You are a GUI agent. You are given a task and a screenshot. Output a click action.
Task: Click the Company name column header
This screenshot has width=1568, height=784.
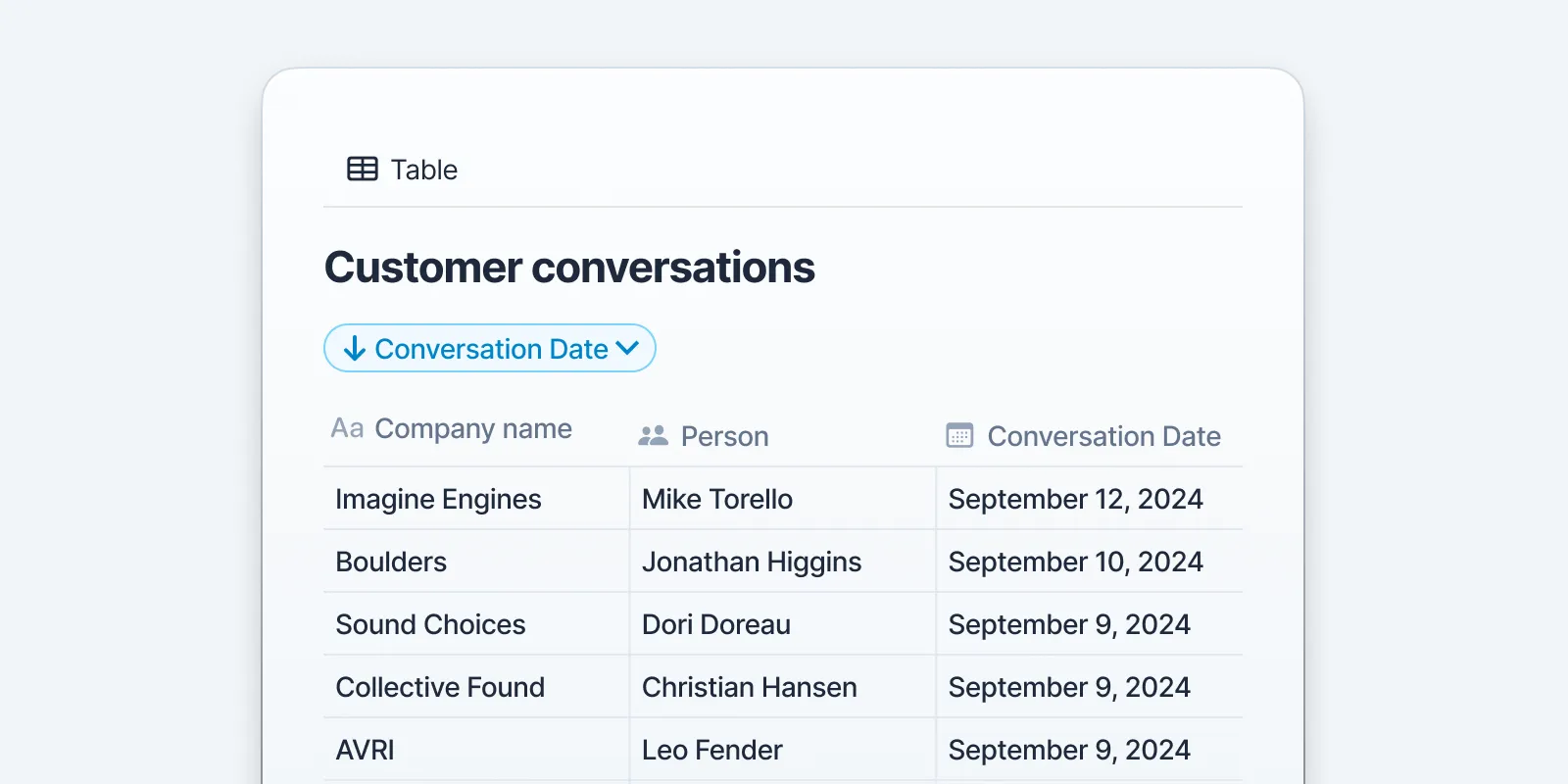[472, 429]
